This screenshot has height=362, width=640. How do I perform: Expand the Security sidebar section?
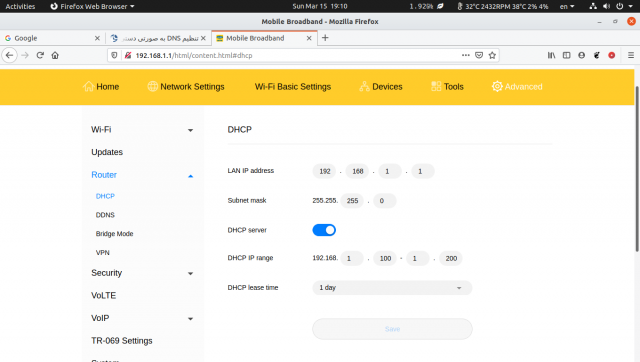point(190,273)
